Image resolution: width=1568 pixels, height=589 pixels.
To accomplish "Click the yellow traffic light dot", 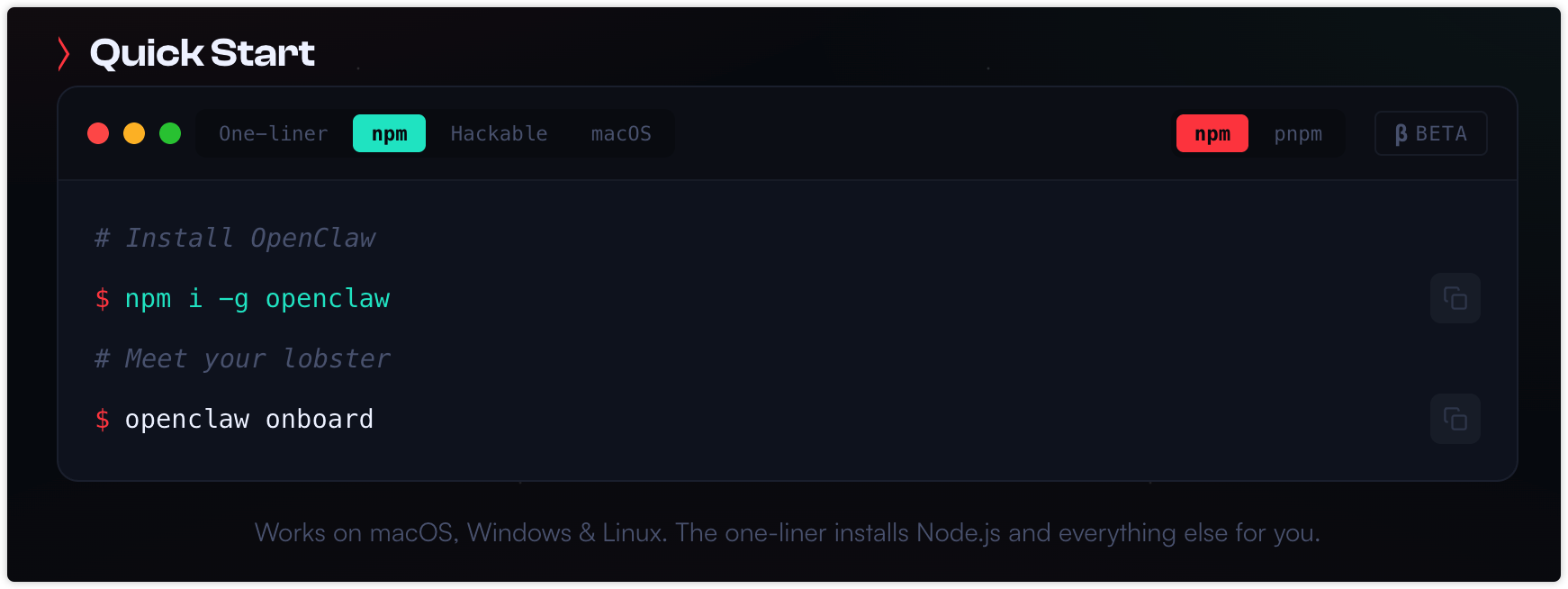I will [134, 133].
